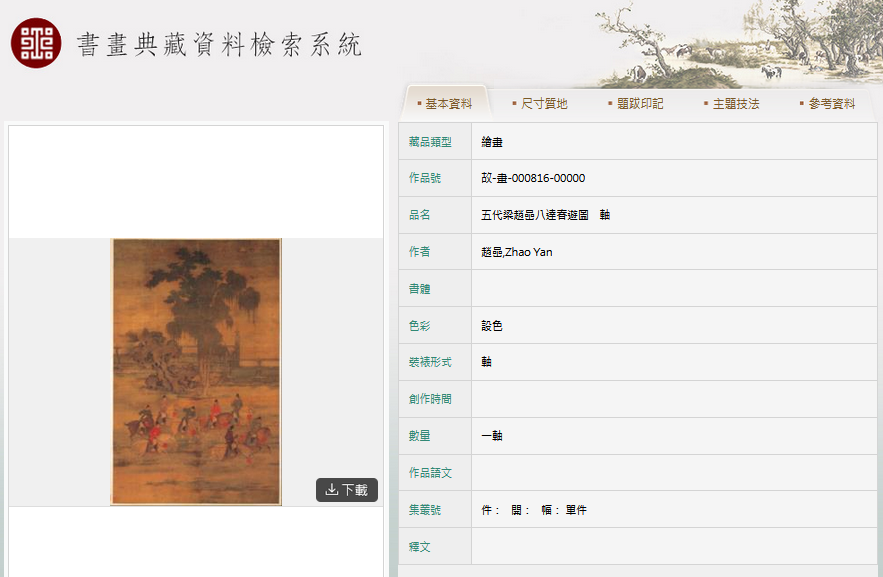Image resolution: width=883 pixels, height=577 pixels.
Task: Open the 尺寸質地 tab
Action: pos(540,104)
